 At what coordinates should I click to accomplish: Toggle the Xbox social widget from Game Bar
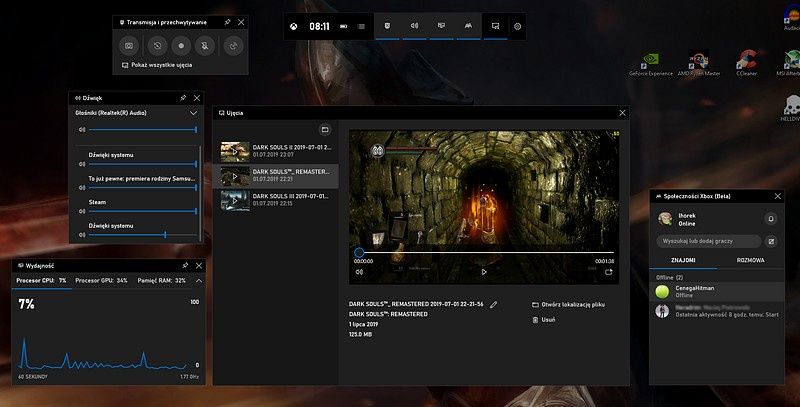coord(468,26)
